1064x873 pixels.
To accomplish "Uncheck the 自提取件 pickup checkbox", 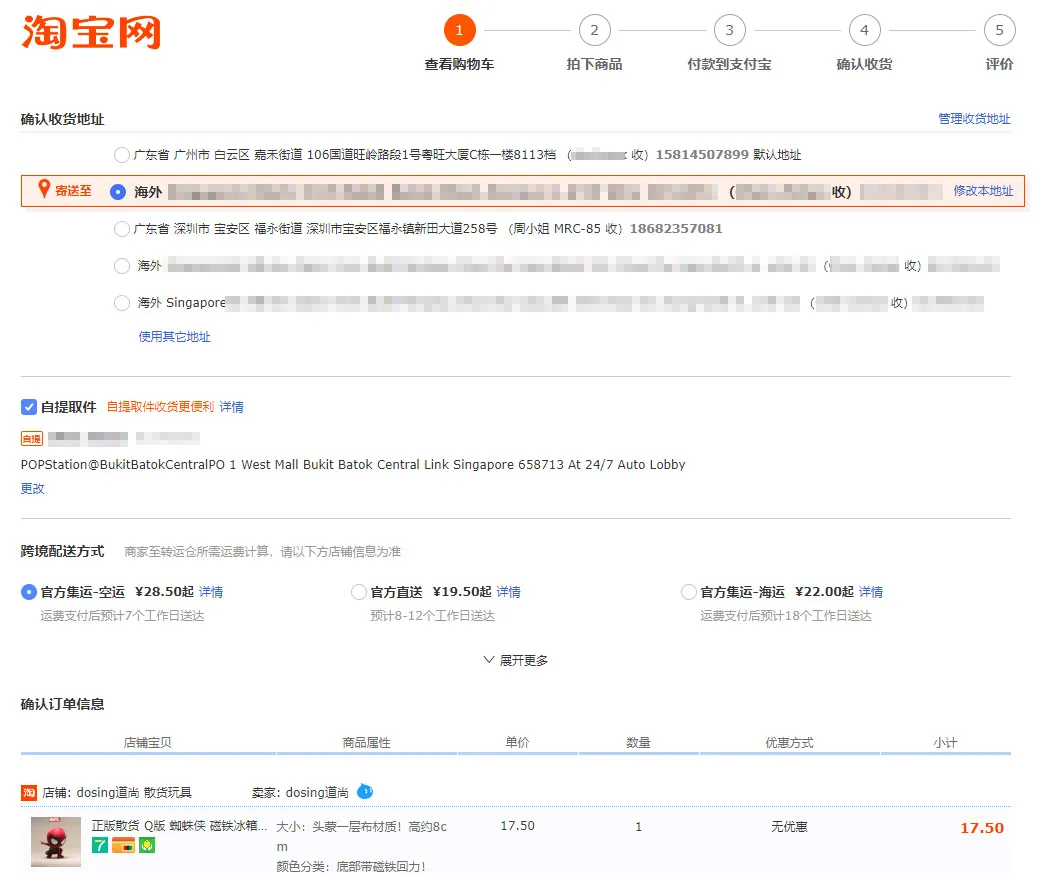I will point(29,406).
